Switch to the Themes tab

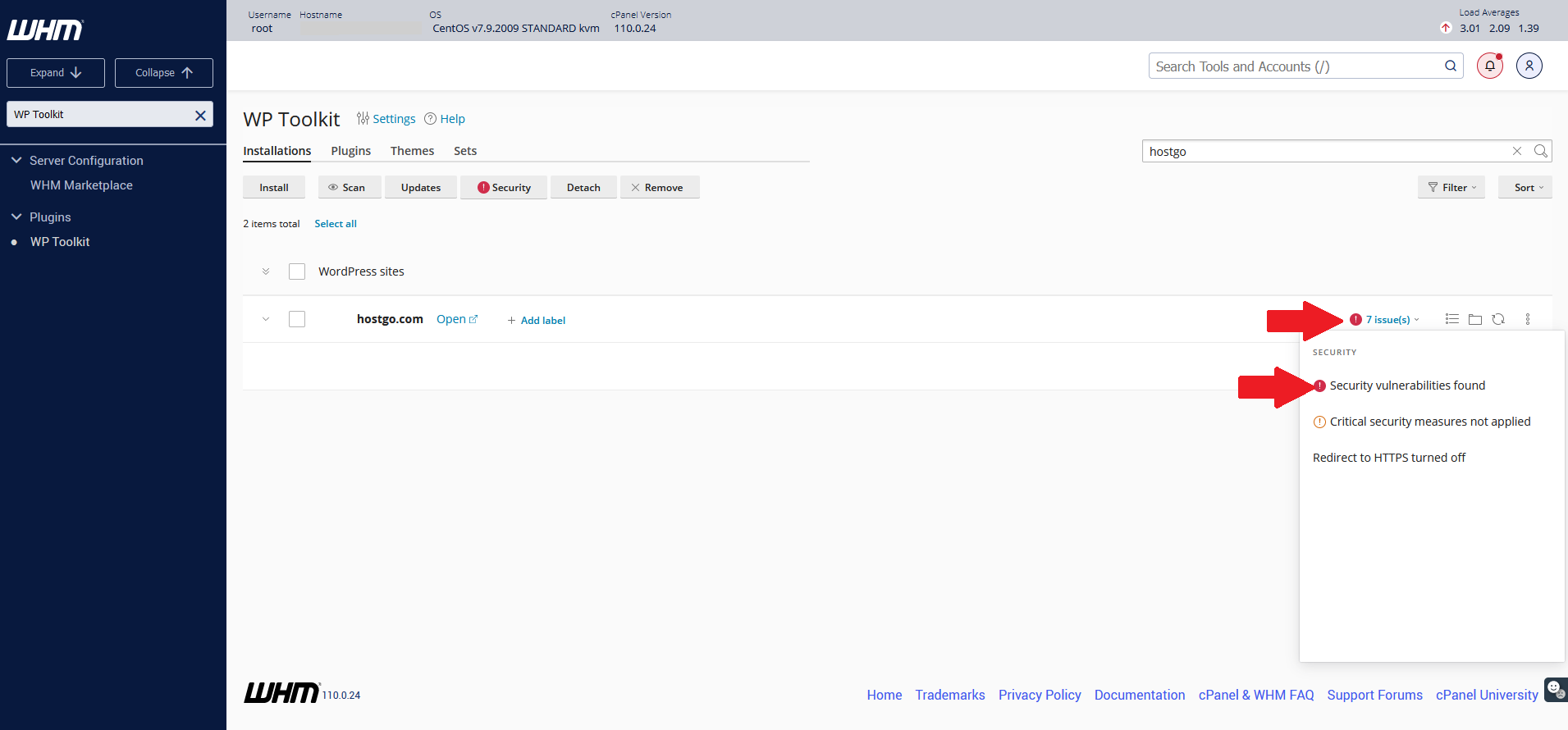[x=412, y=151]
